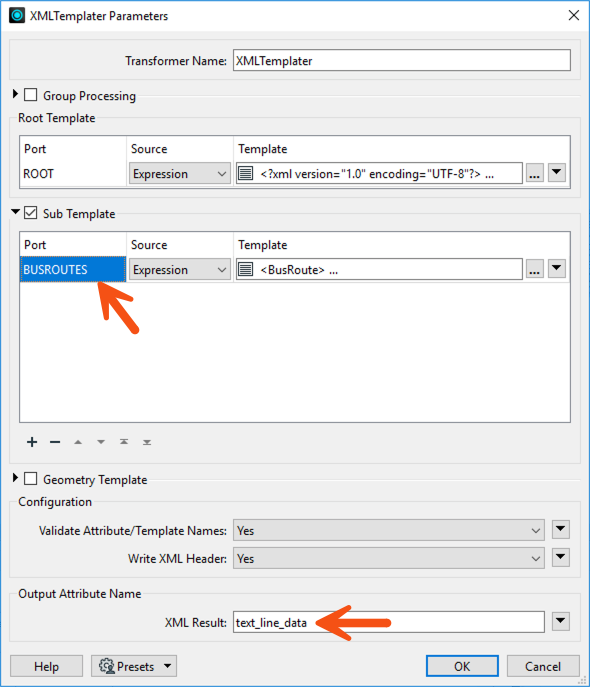Open ROOT Source Expression dropdown
The image size is (590, 687).
(x=180, y=174)
